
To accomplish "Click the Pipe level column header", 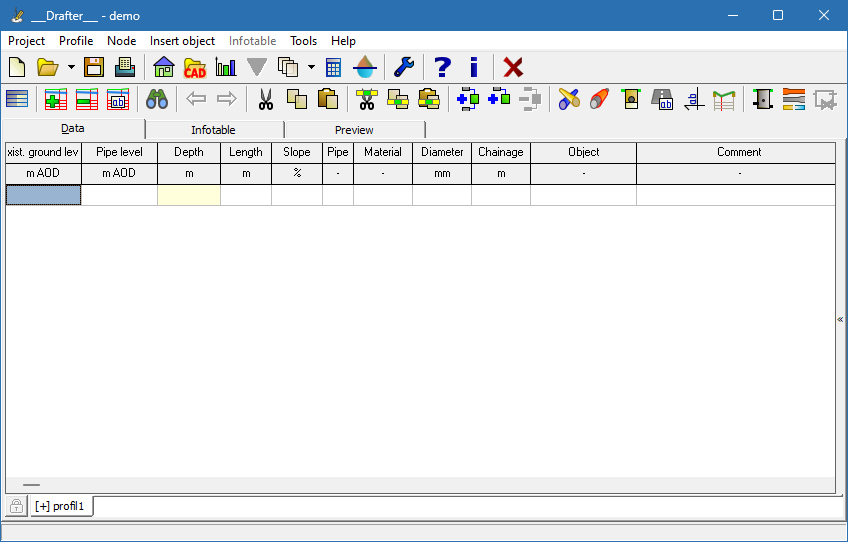I will pos(119,152).
